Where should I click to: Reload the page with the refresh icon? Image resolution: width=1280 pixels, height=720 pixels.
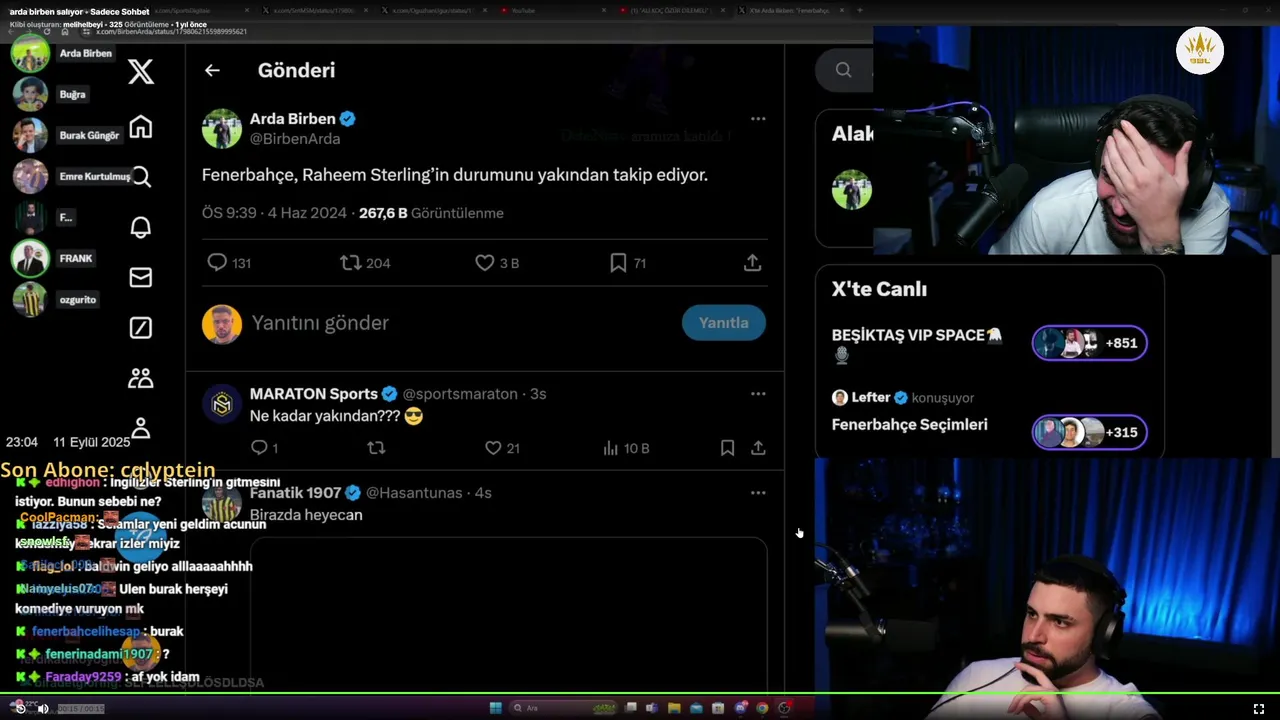(x=46, y=32)
